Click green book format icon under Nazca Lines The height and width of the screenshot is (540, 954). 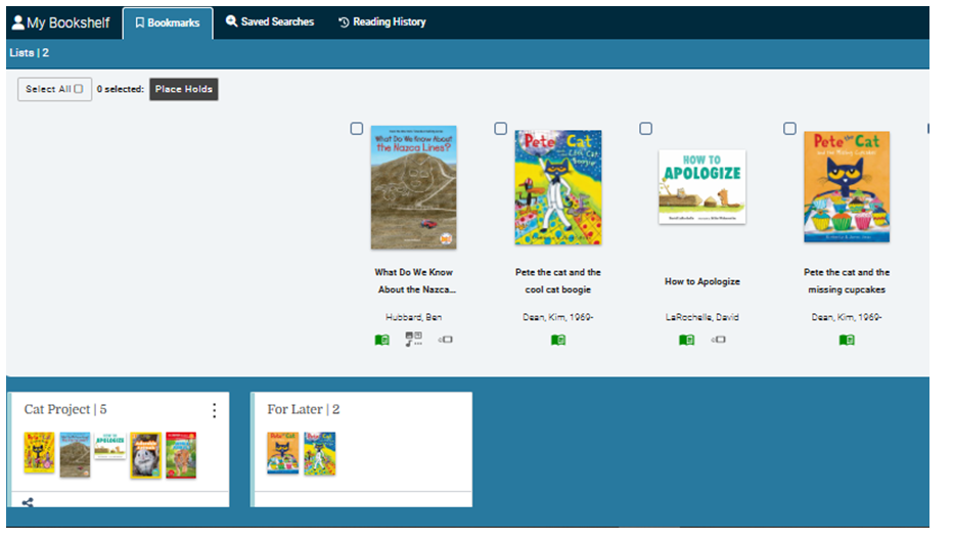tap(382, 340)
